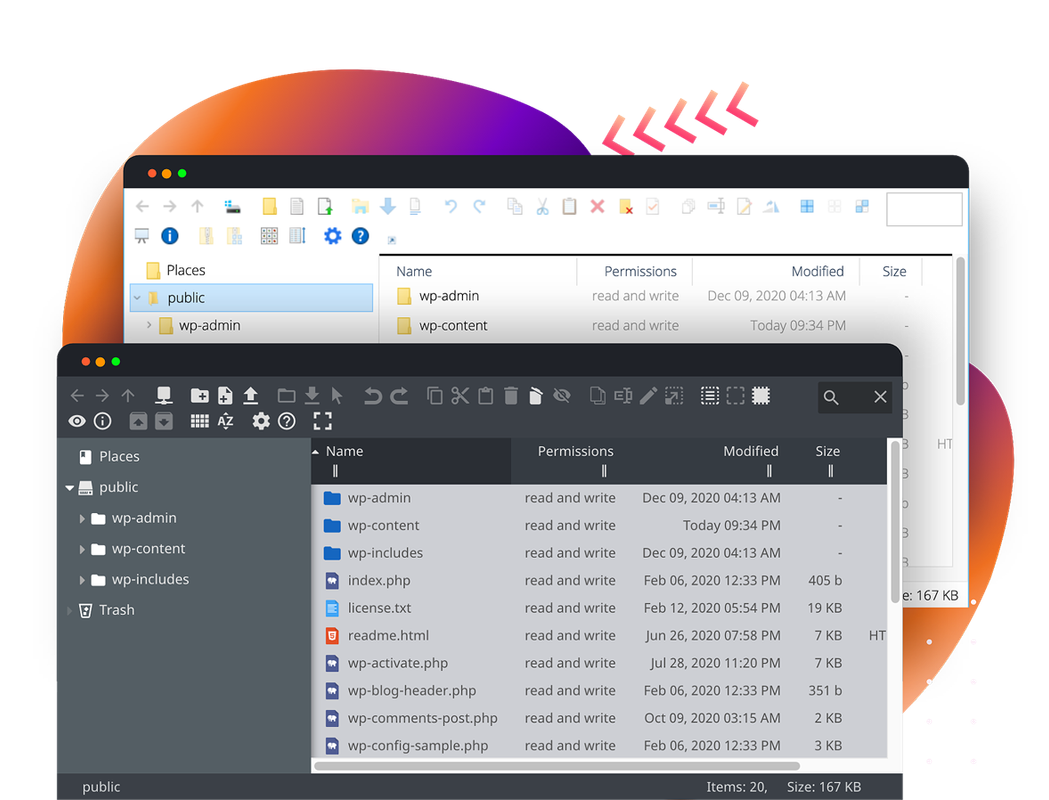Click the red X delete icon in light window
The height and width of the screenshot is (800, 1049).
[x=597, y=206]
